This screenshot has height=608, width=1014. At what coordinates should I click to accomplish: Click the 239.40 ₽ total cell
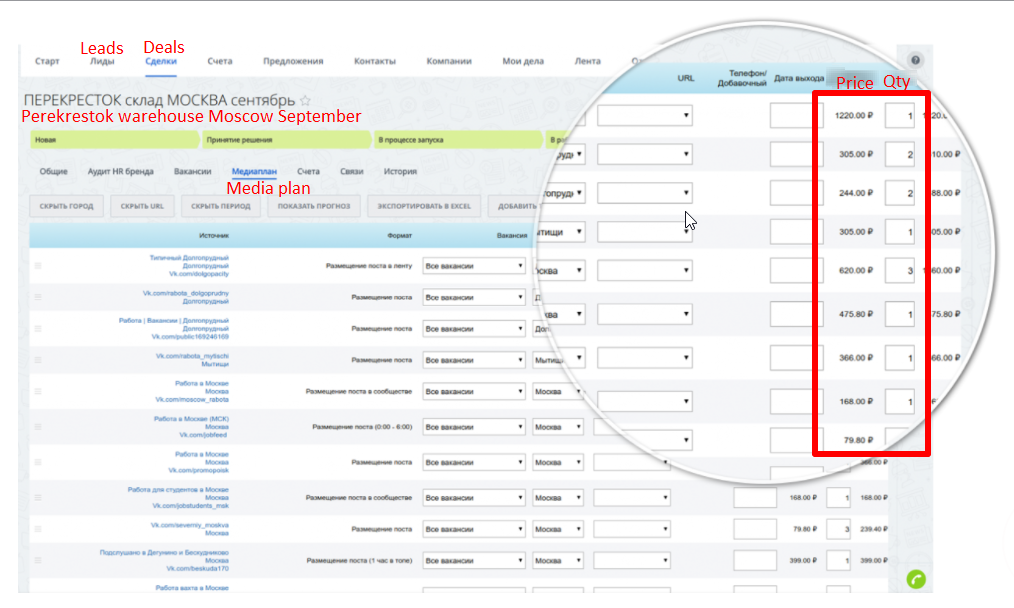click(874, 529)
